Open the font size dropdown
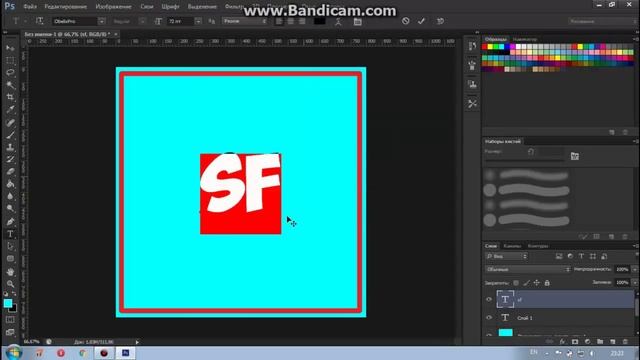Screen dimensions: 640x360 [198, 21]
